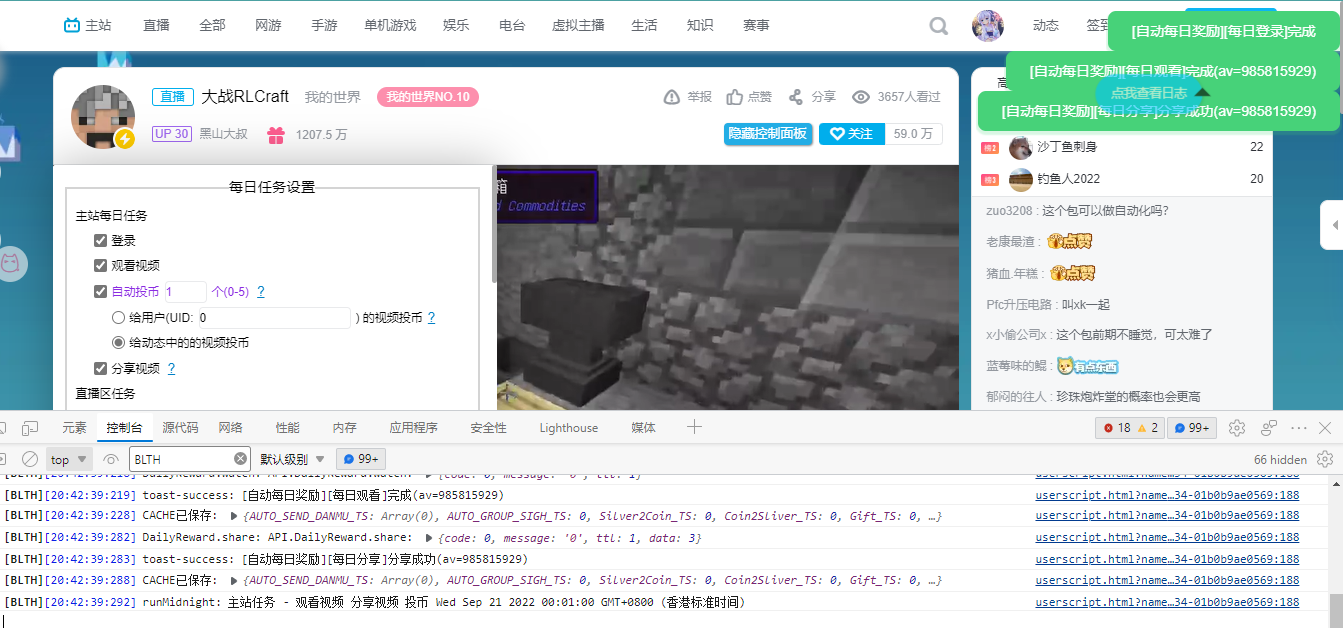The height and width of the screenshot is (628, 1343).
Task: Open the help link after 个(0-5)
Action: pos(261,292)
